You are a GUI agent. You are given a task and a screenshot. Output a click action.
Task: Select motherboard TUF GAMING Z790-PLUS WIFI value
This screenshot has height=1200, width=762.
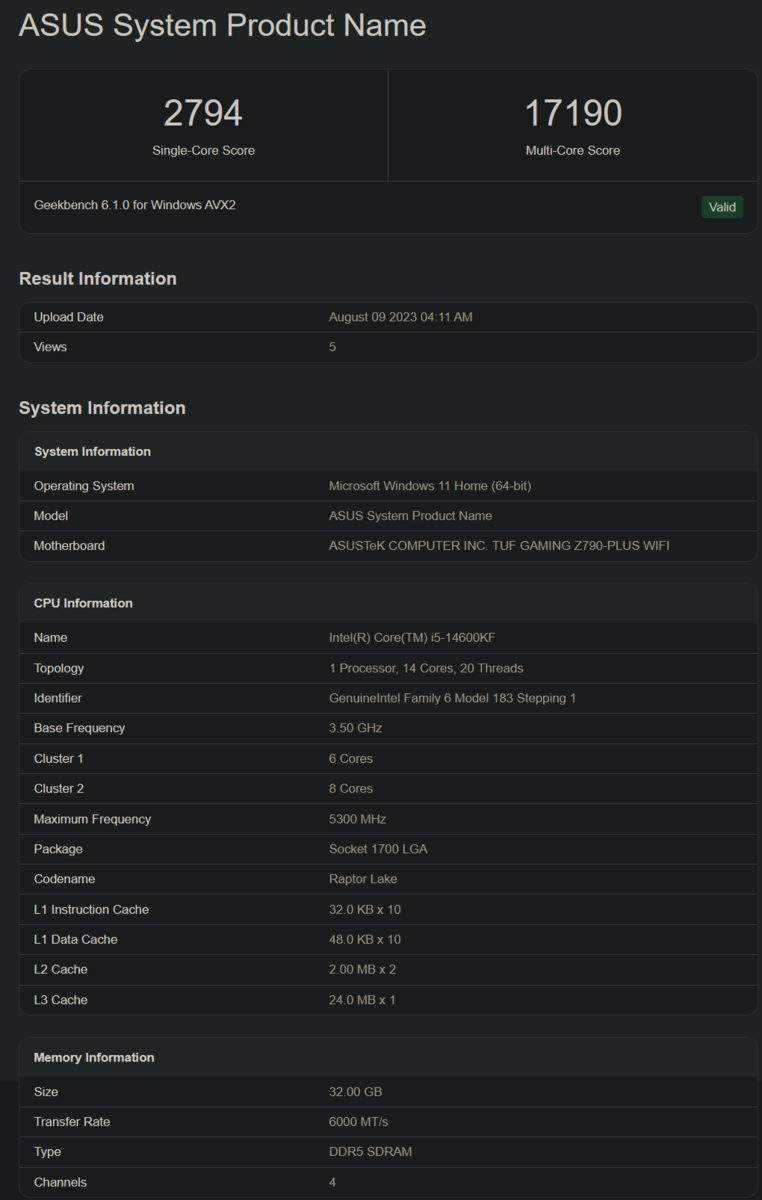(x=499, y=546)
